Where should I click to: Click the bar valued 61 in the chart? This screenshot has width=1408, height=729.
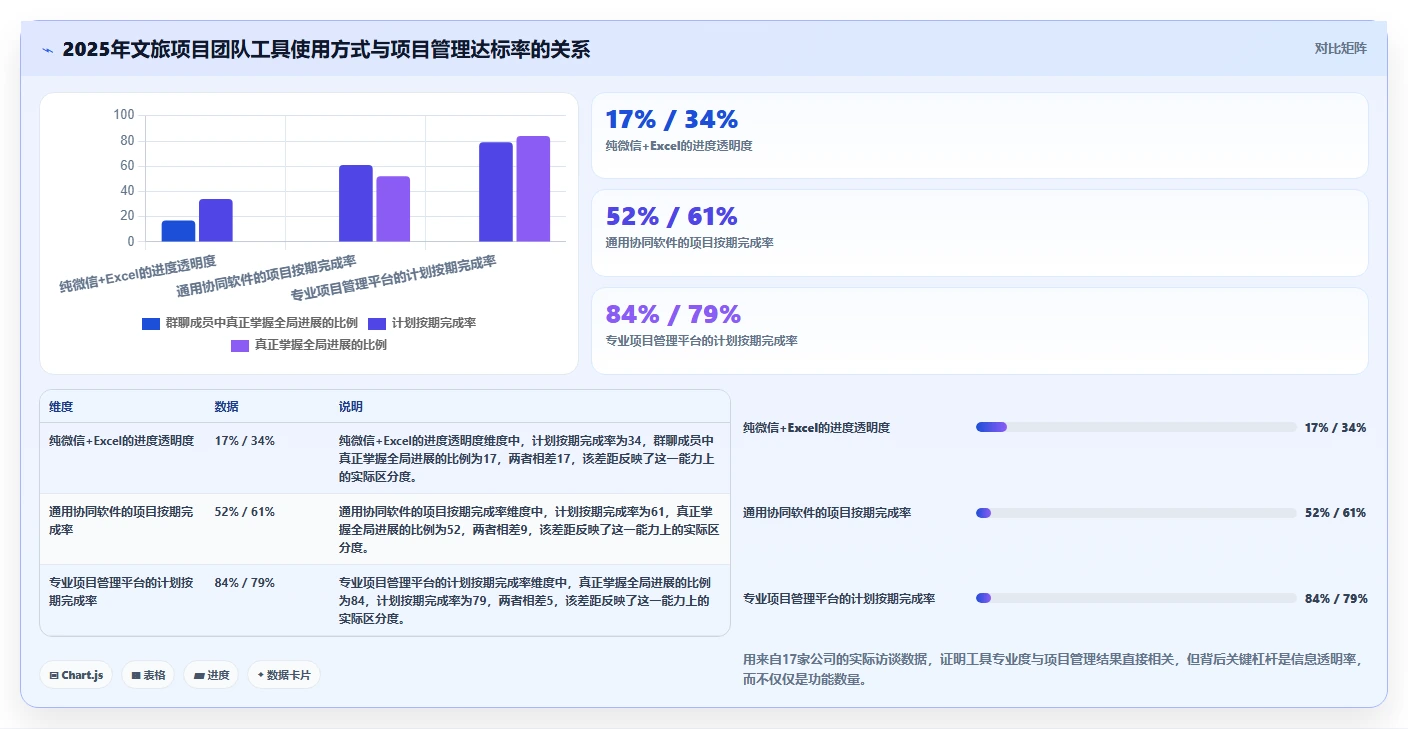click(356, 203)
